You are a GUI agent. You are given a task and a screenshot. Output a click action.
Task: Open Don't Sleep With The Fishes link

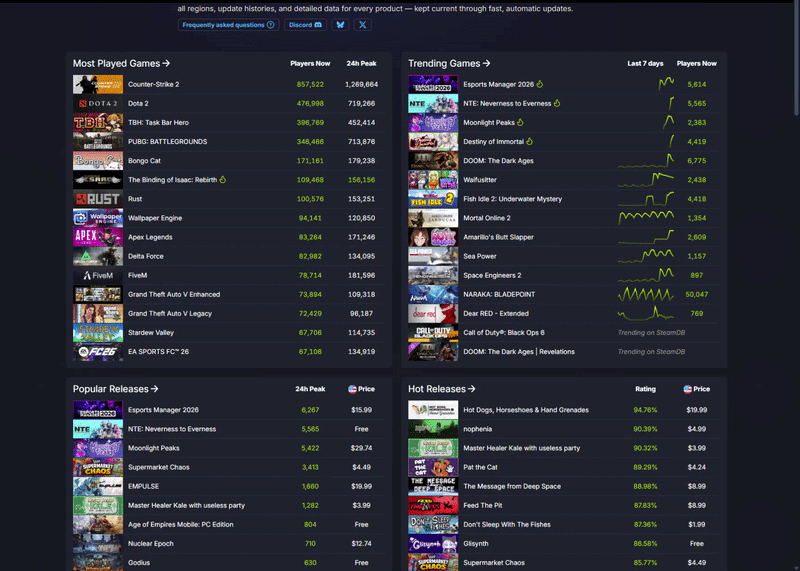click(507, 524)
